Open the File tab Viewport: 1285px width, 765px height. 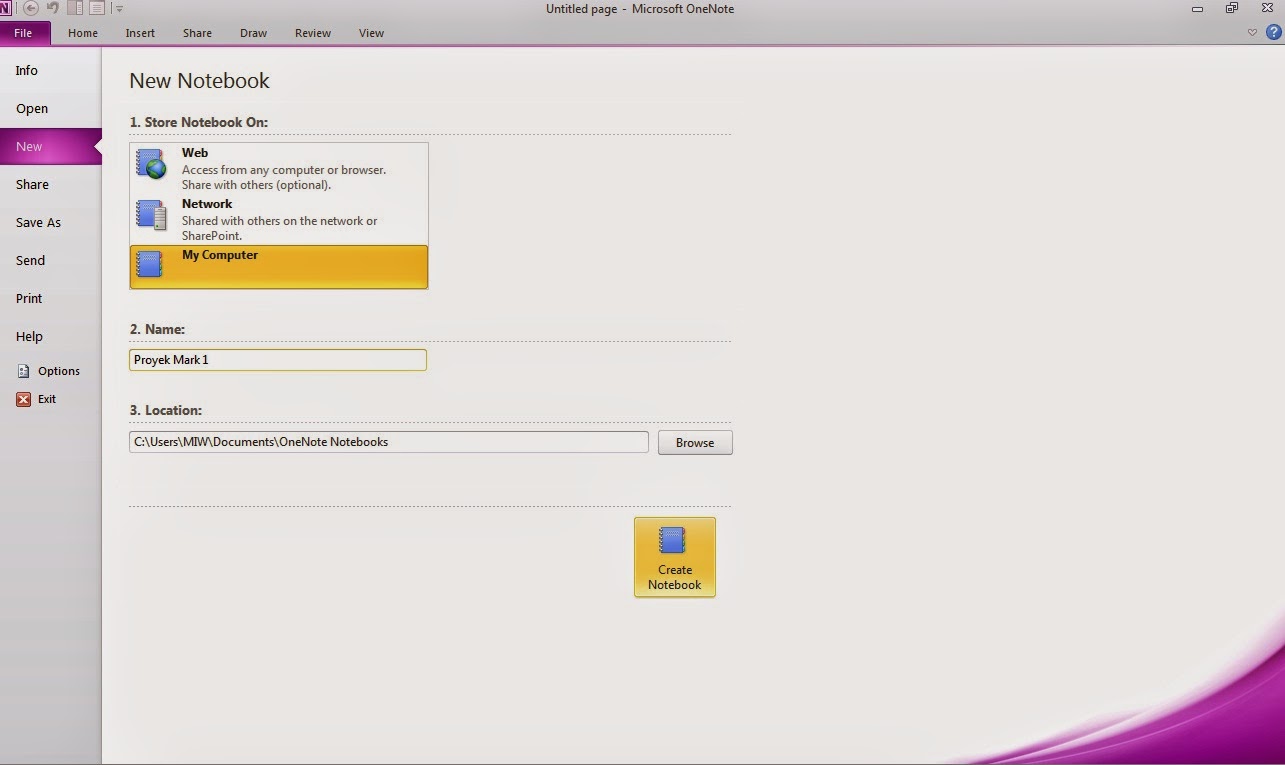[23, 33]
